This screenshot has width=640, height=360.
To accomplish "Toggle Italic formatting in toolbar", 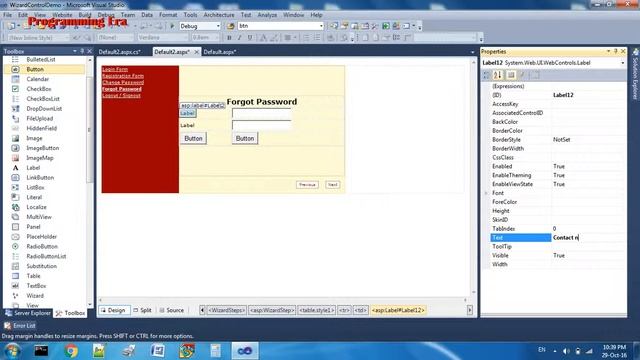I will [239, 38].
